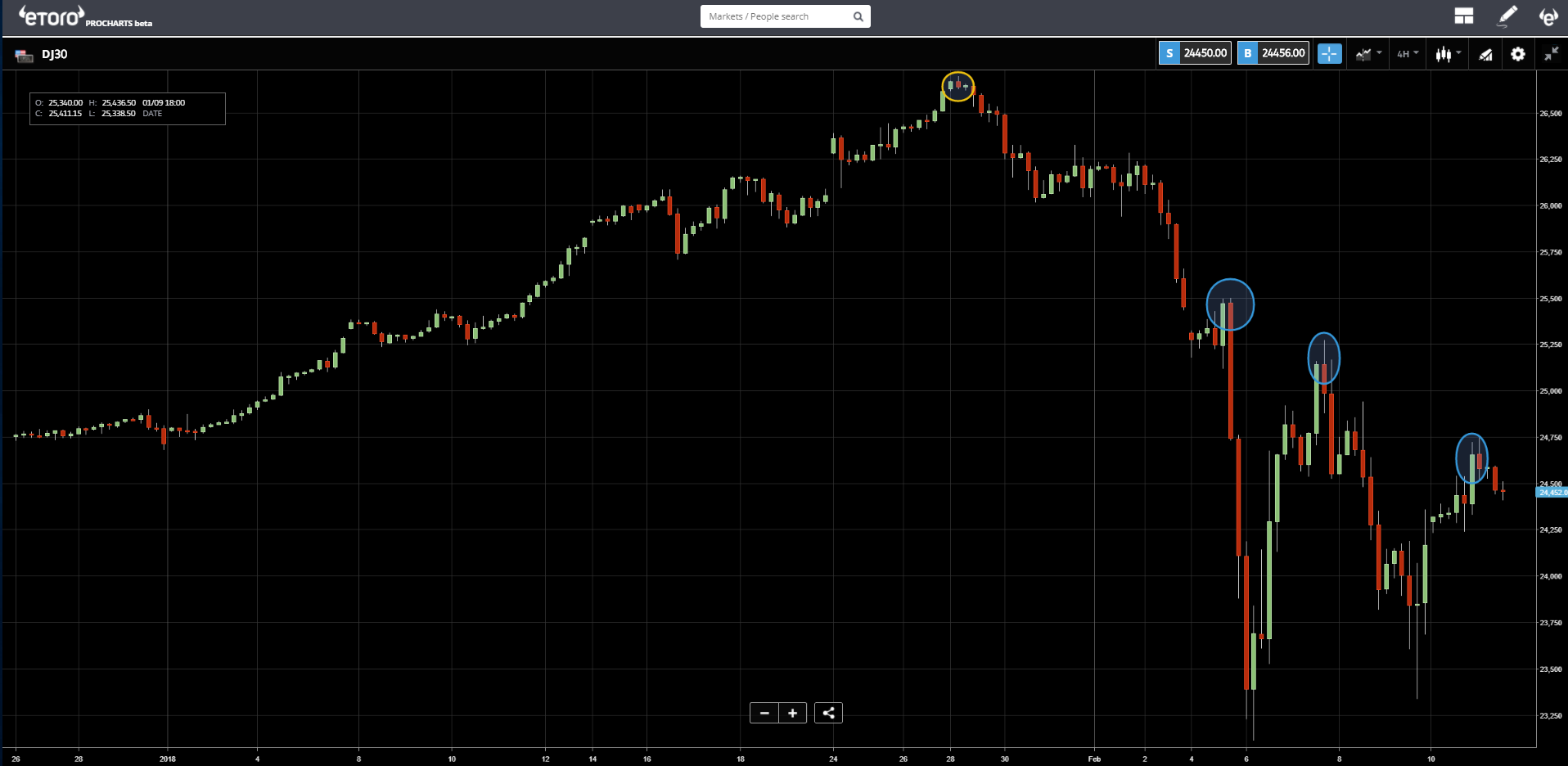
Task: Open the drawing tools chart icon
Action: coord(1485,54)
